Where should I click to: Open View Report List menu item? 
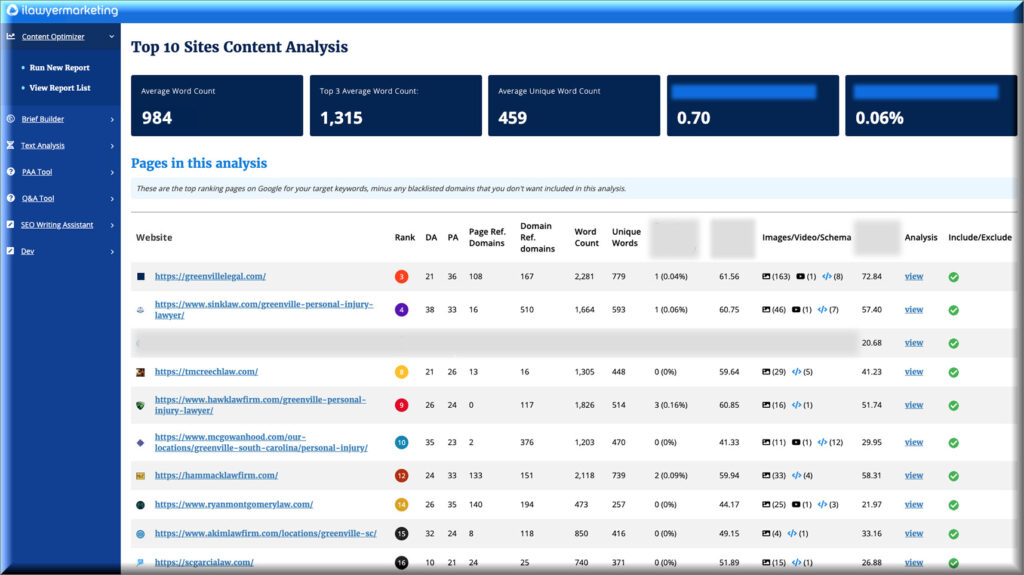coord(60,88)
